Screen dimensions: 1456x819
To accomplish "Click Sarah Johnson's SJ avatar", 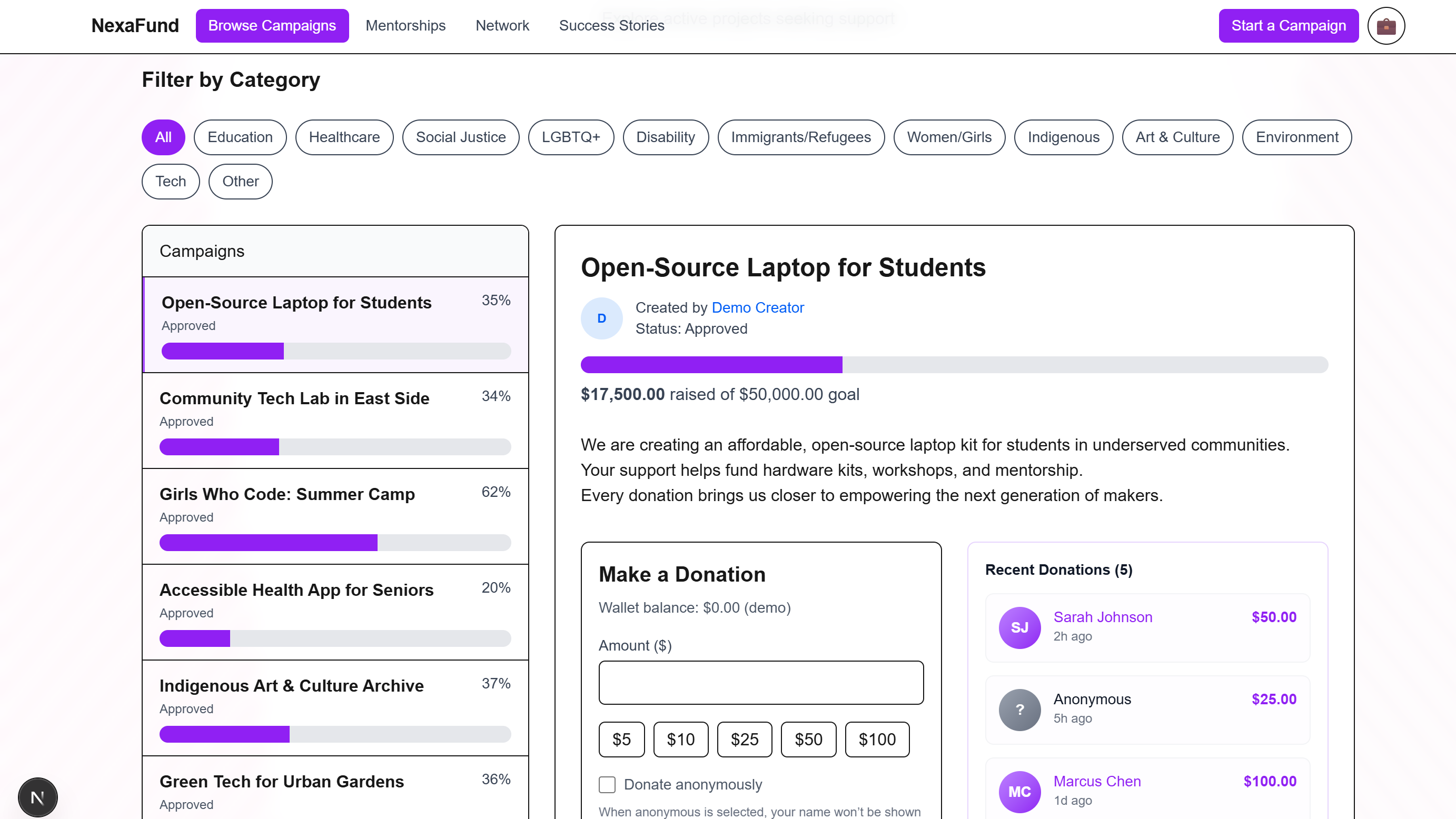I will pyautogui.click(x=1019, y=627).
